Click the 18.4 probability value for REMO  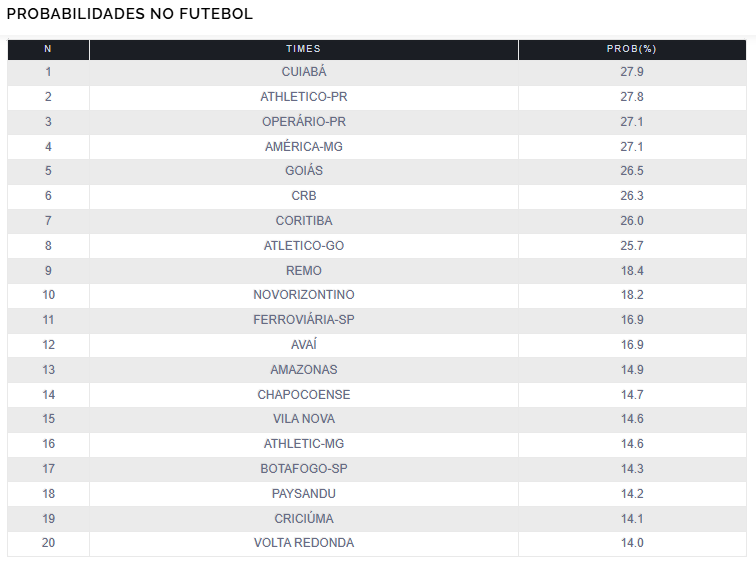tap(632, 271)
